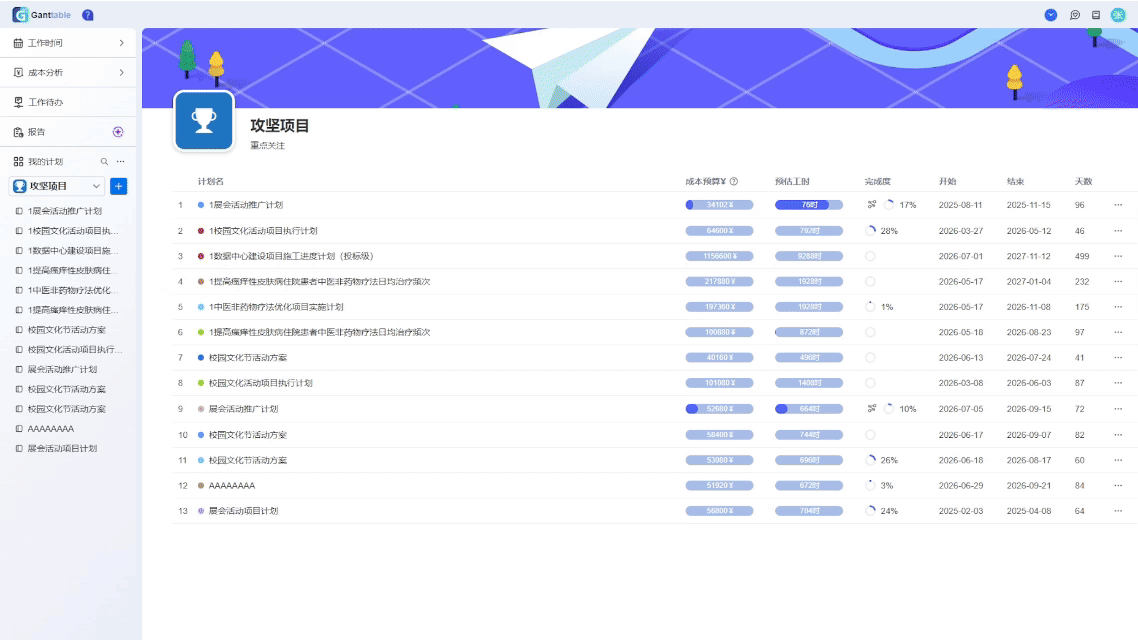Screen dimensions: 1138x640
Task: Open more options for row 11
Action: pyautogui.click(x=1118, y=460)
